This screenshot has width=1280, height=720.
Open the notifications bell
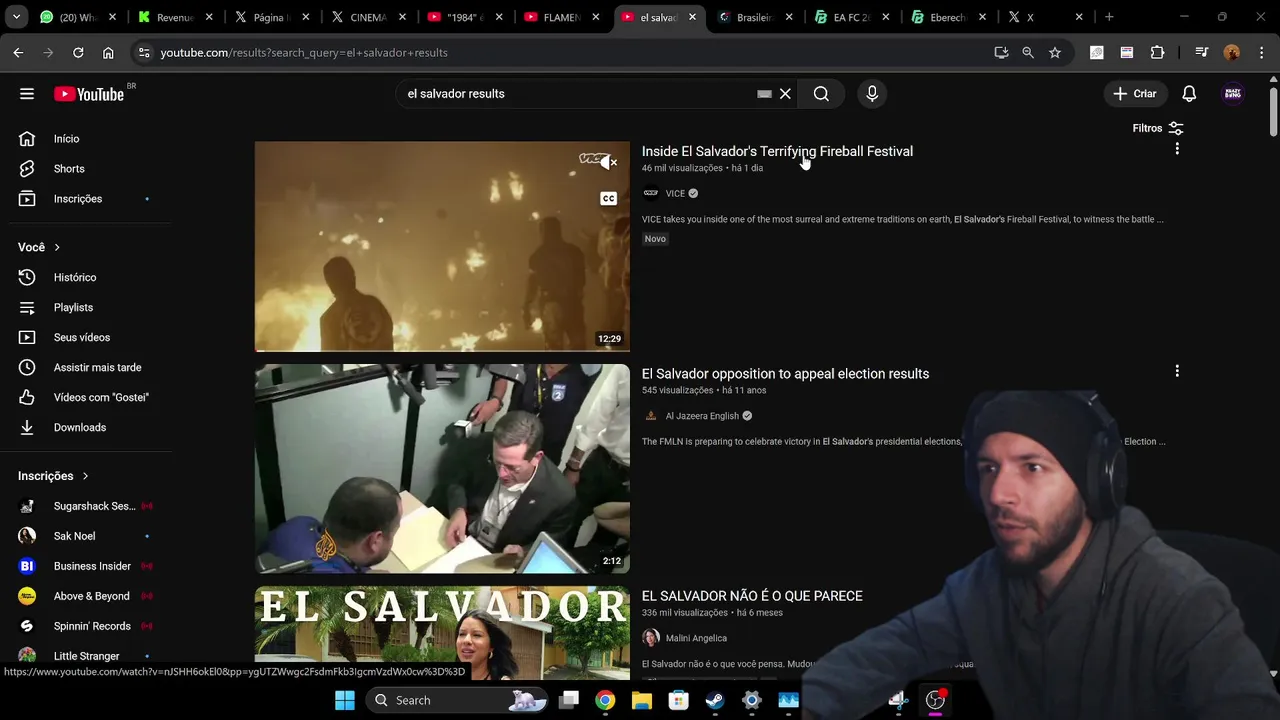(1189, 94)
